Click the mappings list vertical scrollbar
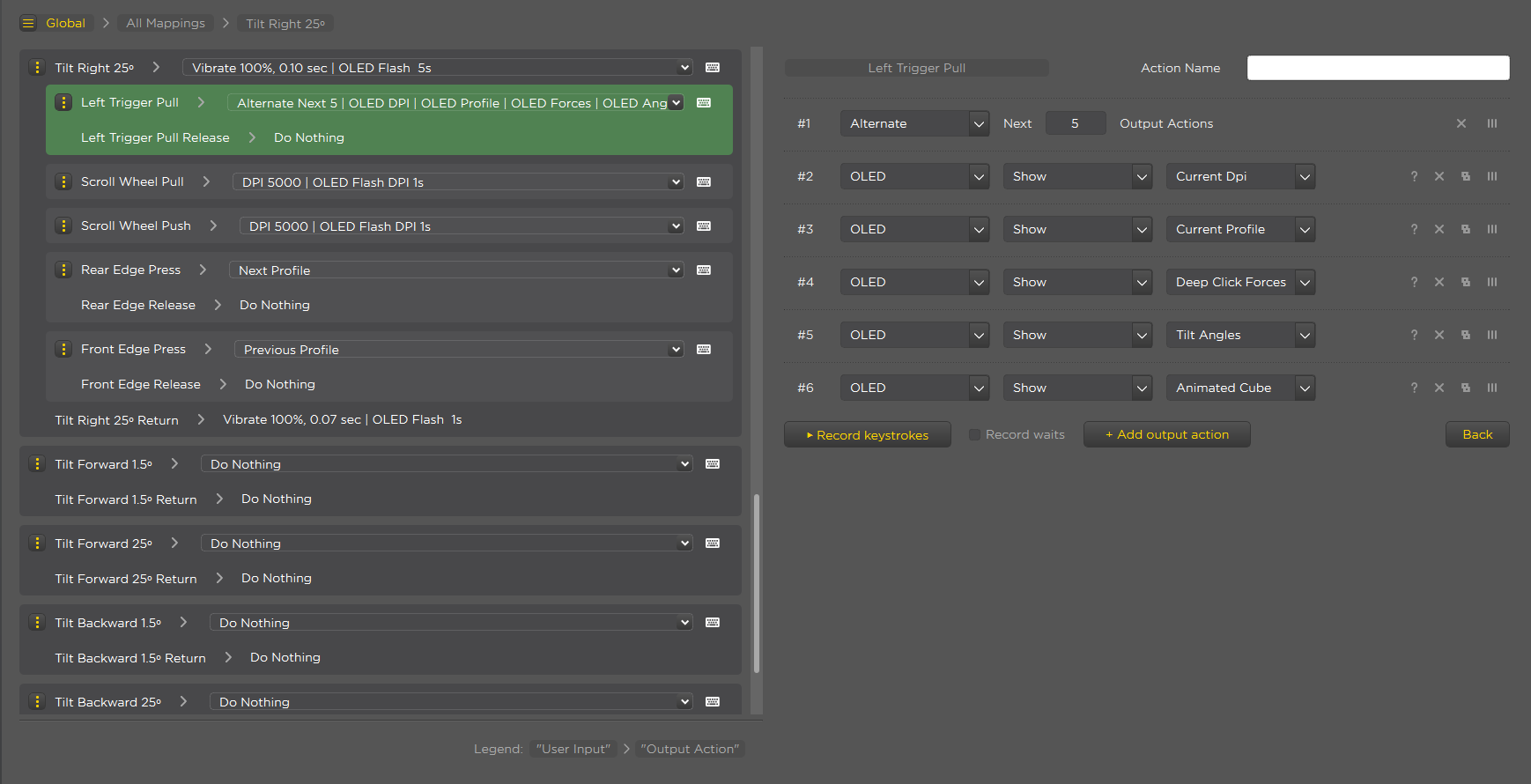 click(x=756, y=583)
